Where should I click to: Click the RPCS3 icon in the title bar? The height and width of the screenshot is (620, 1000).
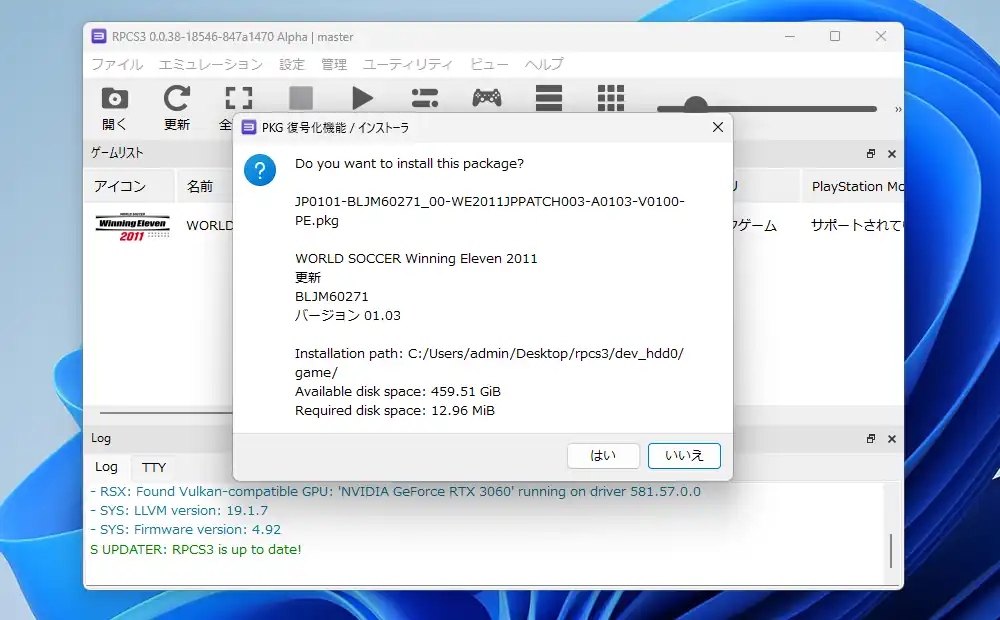[99, 36]
